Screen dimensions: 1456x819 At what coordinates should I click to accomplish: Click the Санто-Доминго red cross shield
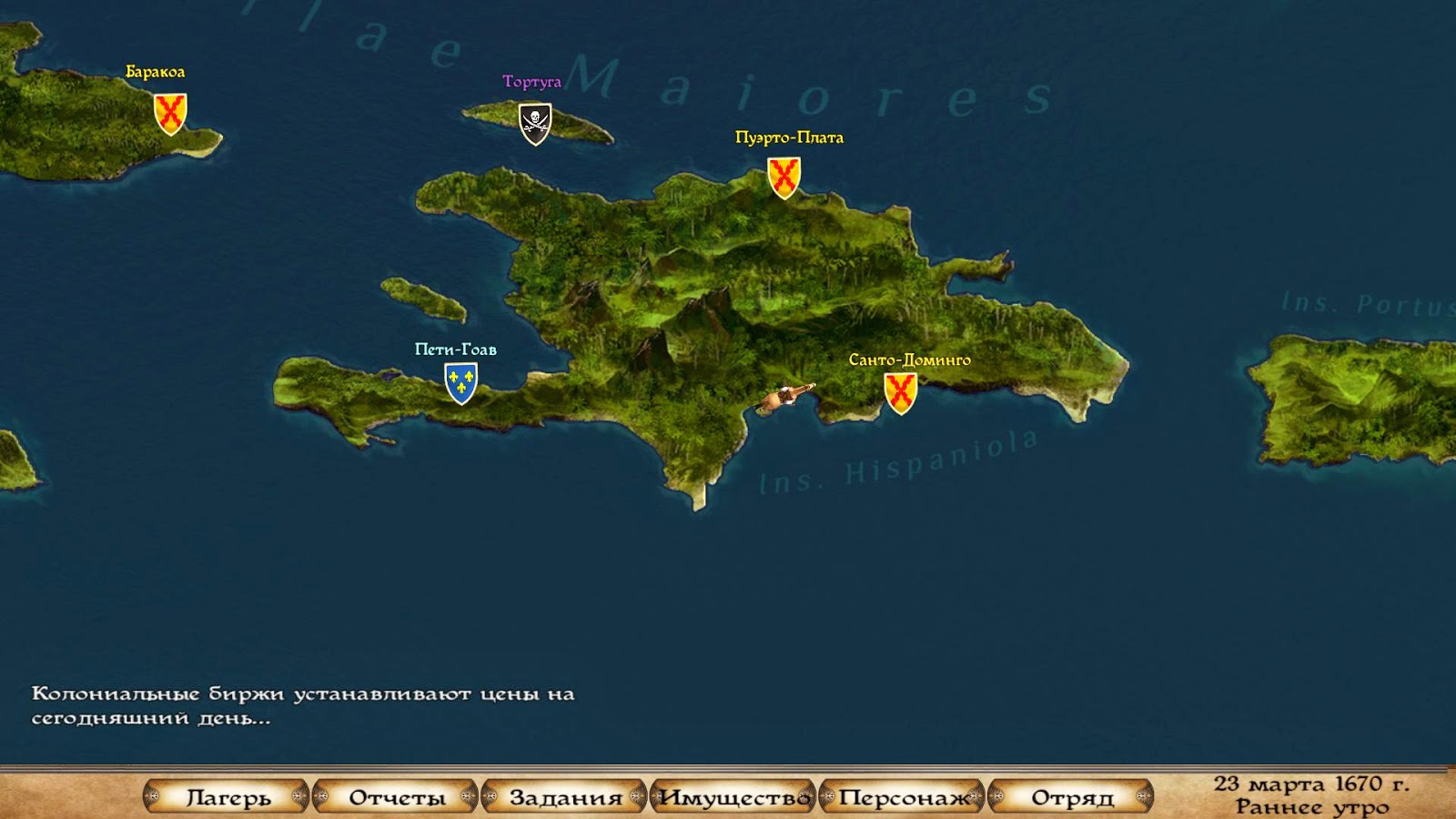pyautogui.click(x=900, y=393)
